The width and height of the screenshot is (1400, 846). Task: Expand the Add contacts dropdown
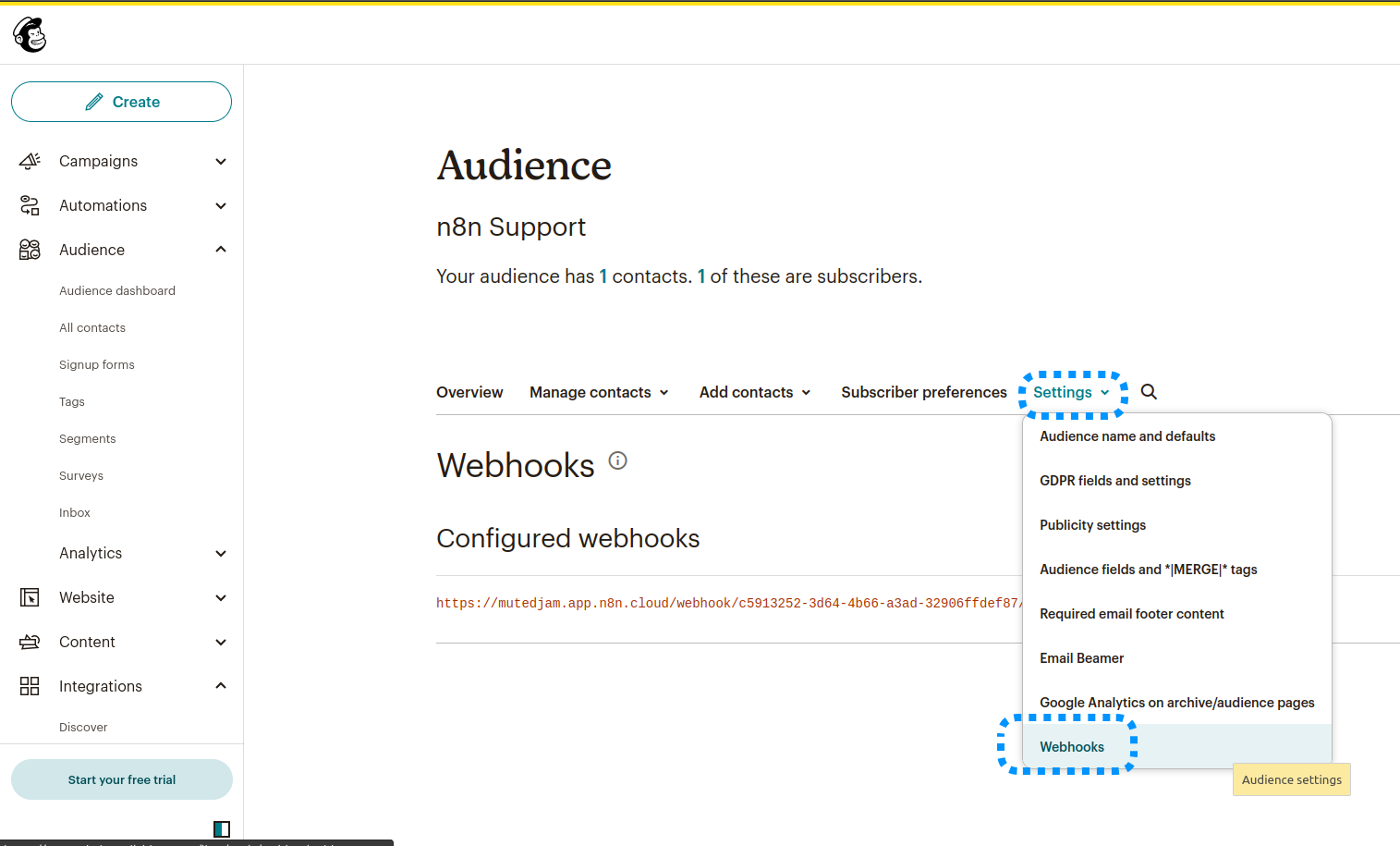pos(754,392)
